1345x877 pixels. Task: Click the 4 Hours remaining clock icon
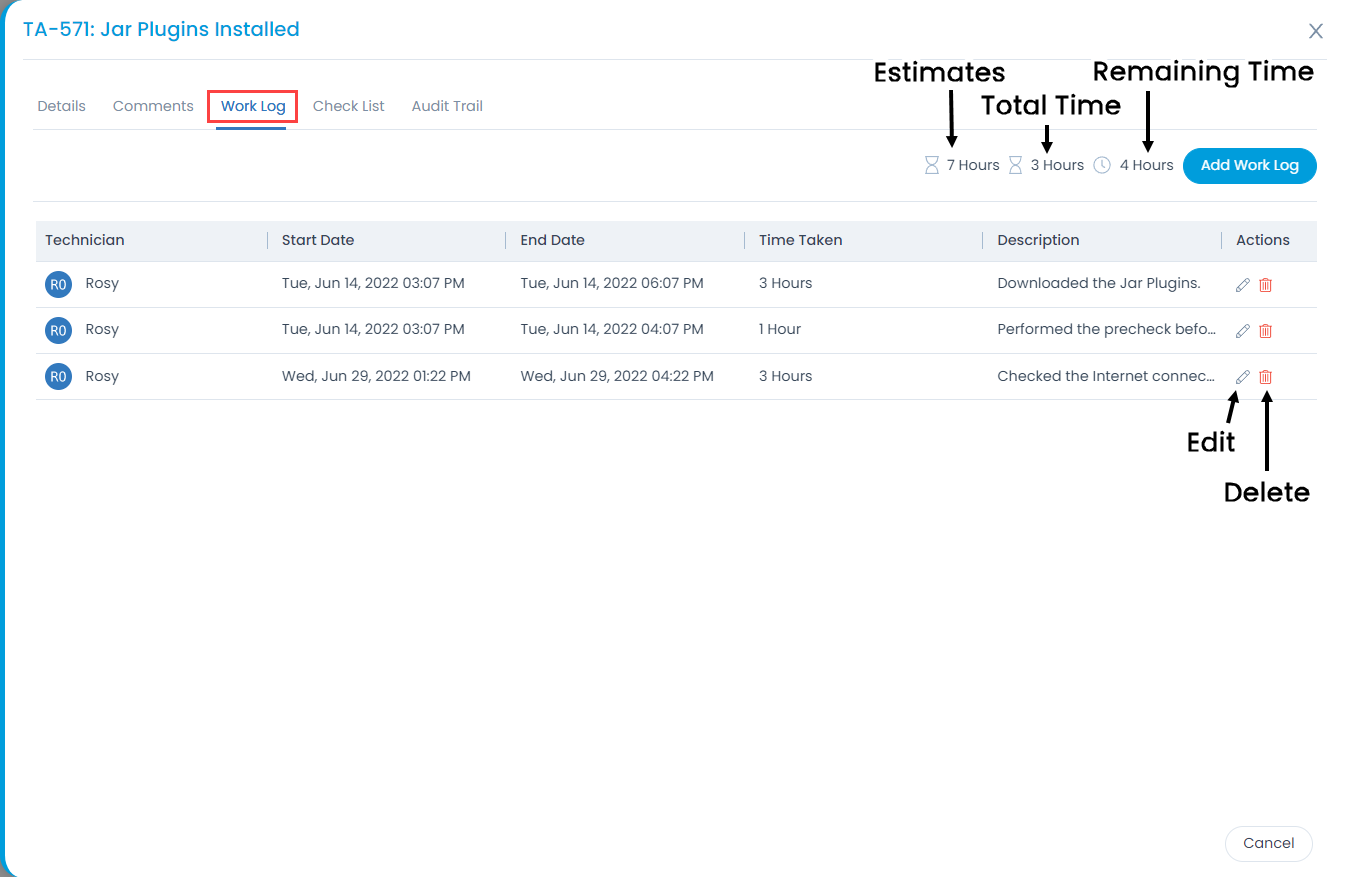pyautogui.click(x=1102, y=166)
